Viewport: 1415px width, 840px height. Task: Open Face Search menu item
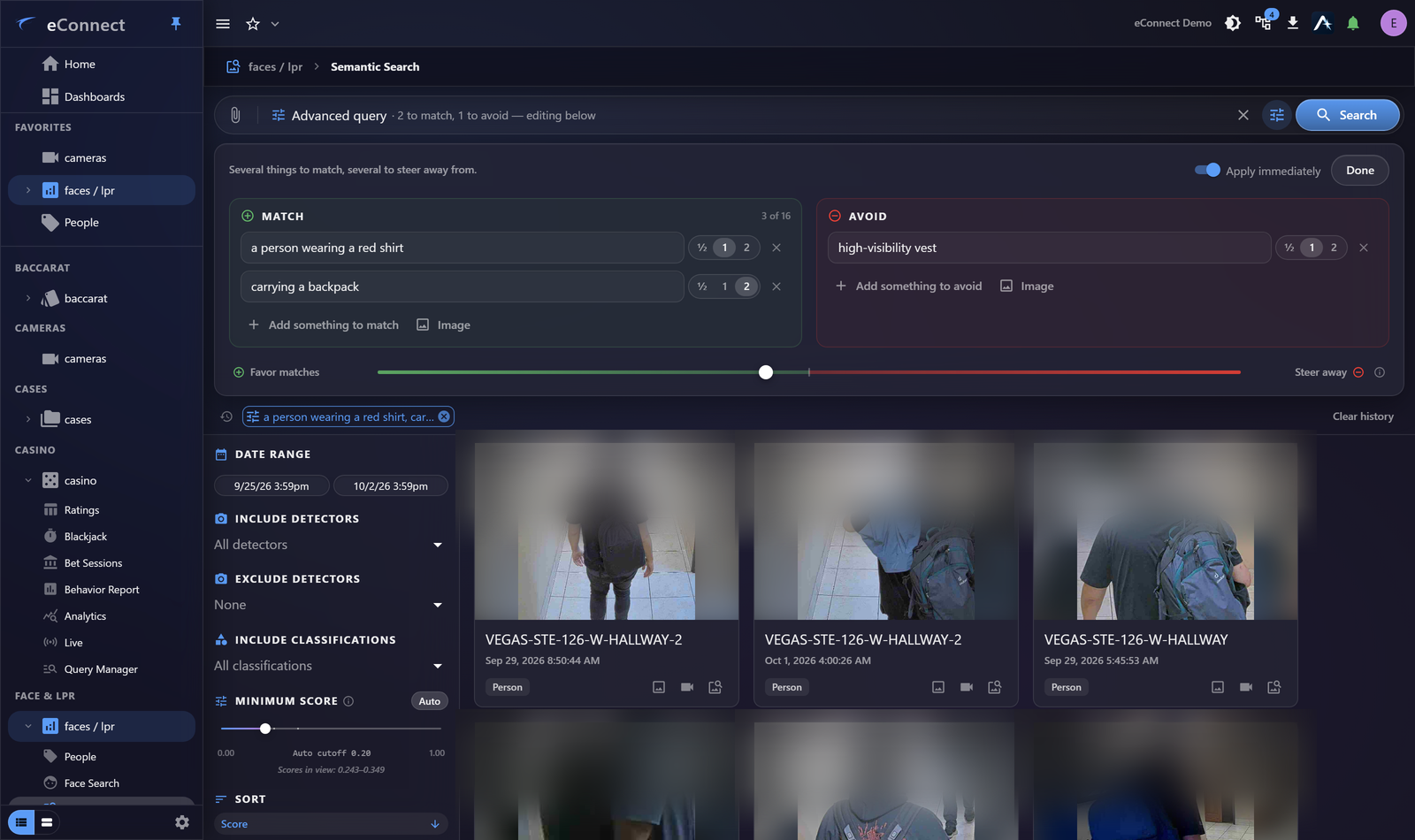pos(92,783)
